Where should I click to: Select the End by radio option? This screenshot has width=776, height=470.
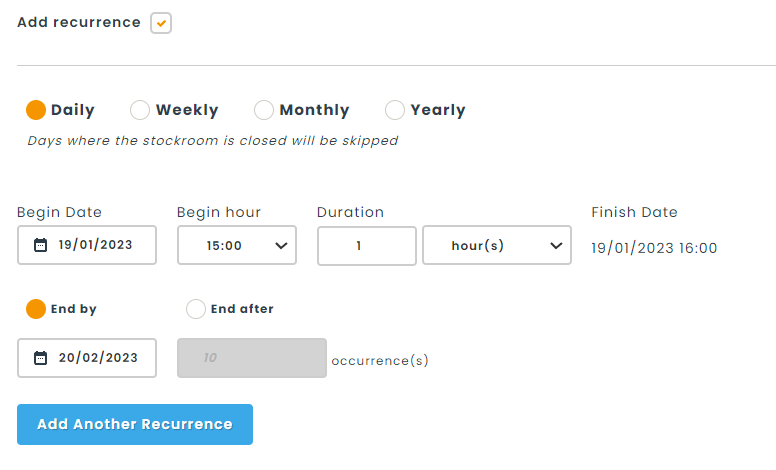coord(36,309)
